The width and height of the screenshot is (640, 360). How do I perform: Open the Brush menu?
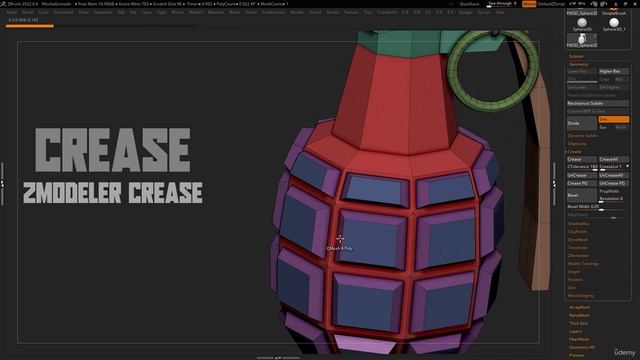click(x=28, y=13)
